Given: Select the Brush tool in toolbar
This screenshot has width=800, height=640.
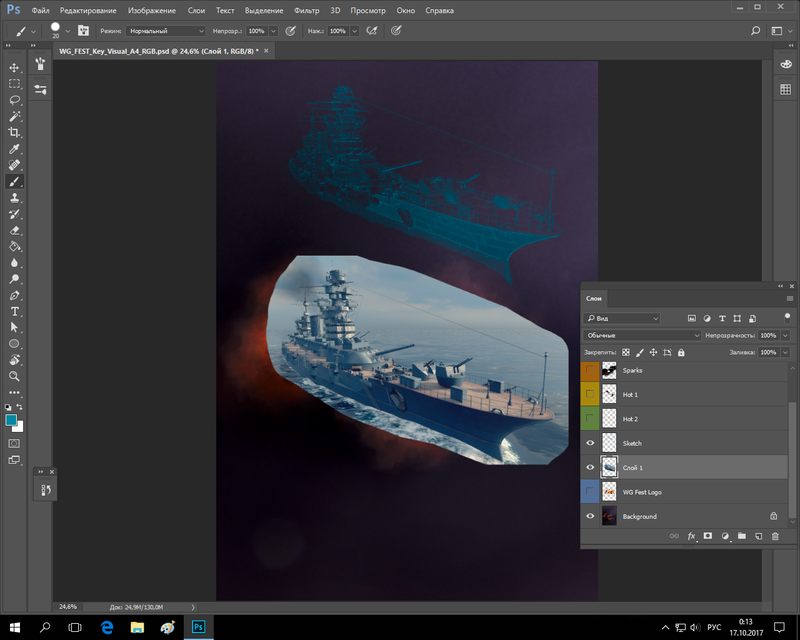Looking at the screenshot, I should tap(14, 181).
